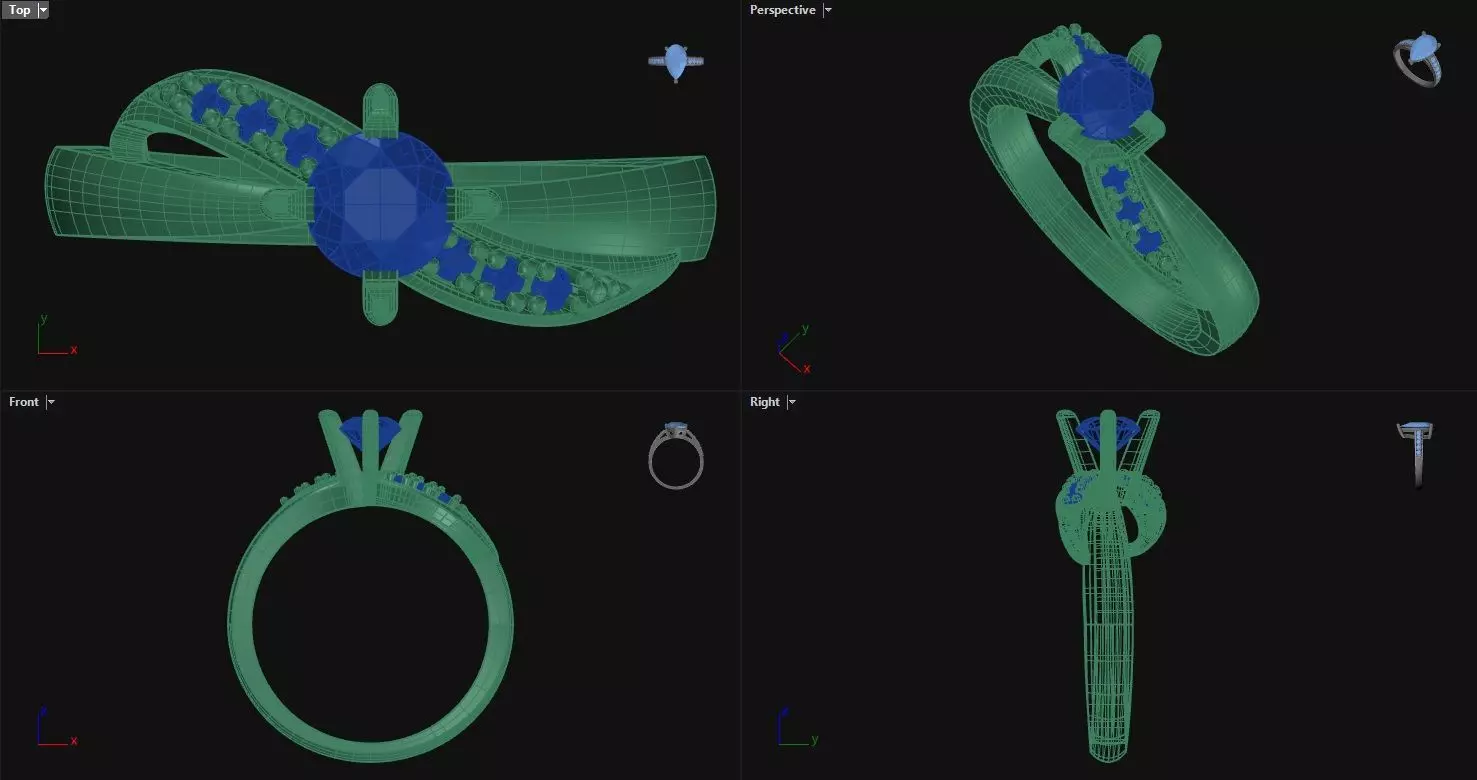Click the ring preview thumbnail in Top viewport

click(x=677, y=62)
